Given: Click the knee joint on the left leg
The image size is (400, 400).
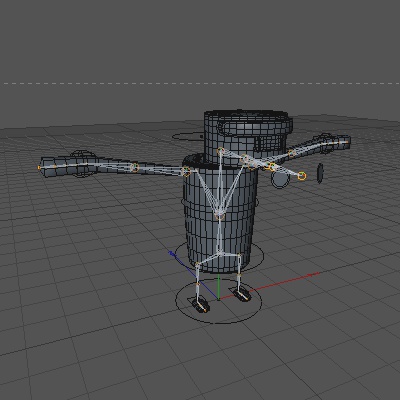Looking at the screenshot, I should pyautogui.click(x=198, y=284).
